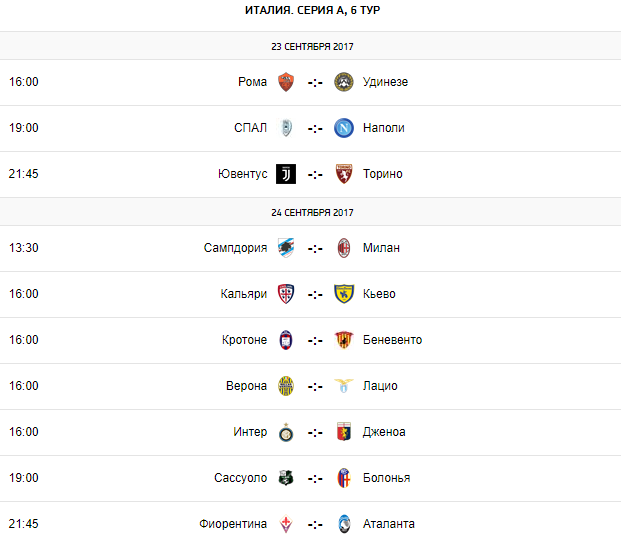
Task: Click the Sampdoria club crest icon
Action: pyautogui.click(x=286, y=248)
